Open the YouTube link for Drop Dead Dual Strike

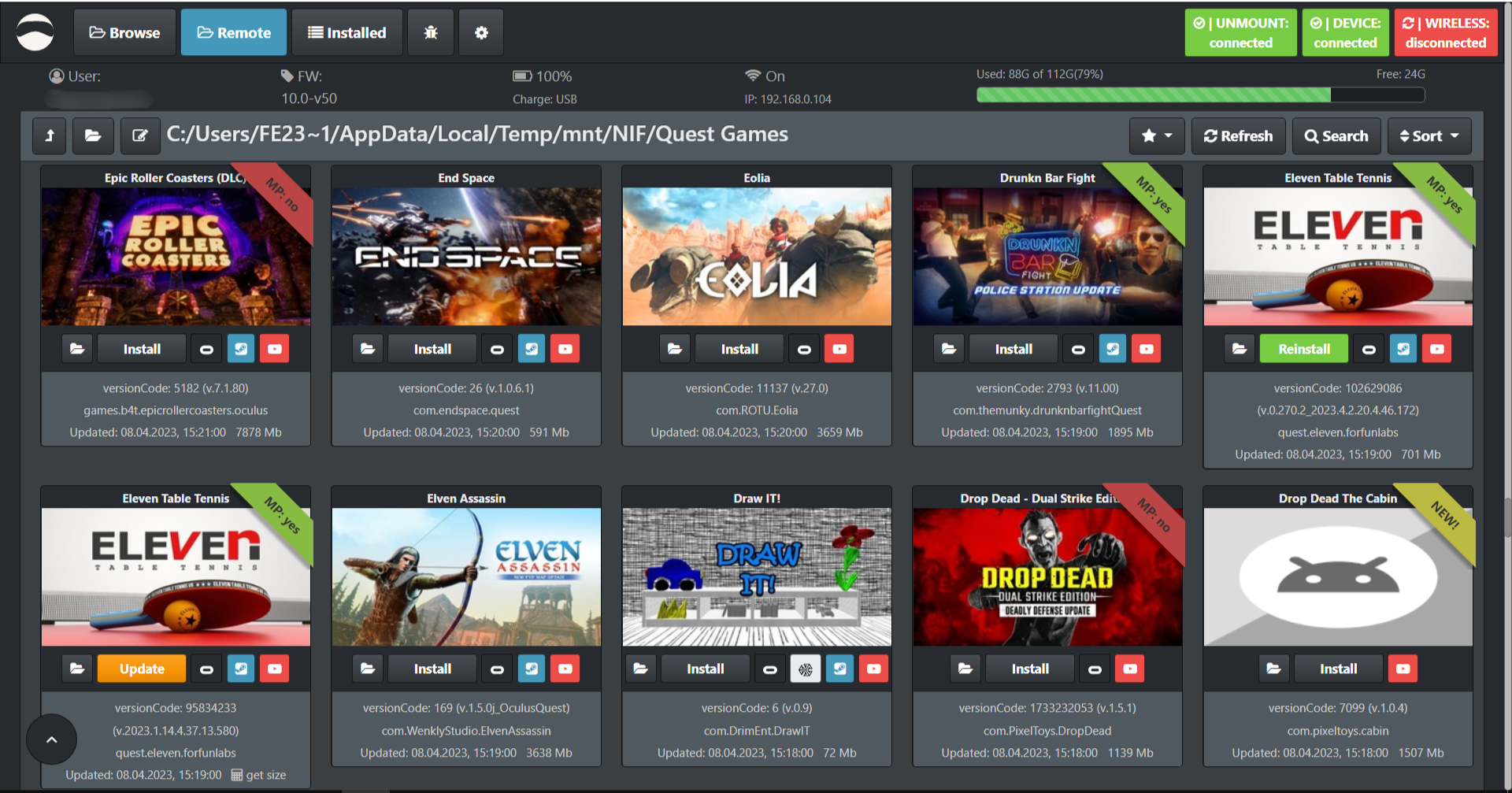click(x=1130, y=669)
